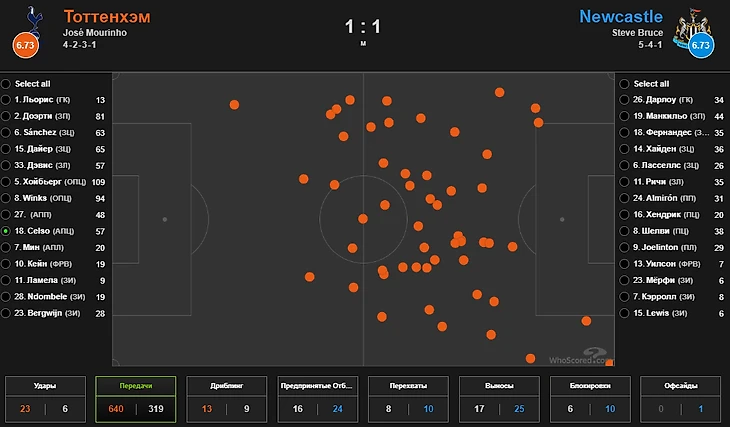
Task: Click the Tottenham club crest icon
Action: coord(34,19)
